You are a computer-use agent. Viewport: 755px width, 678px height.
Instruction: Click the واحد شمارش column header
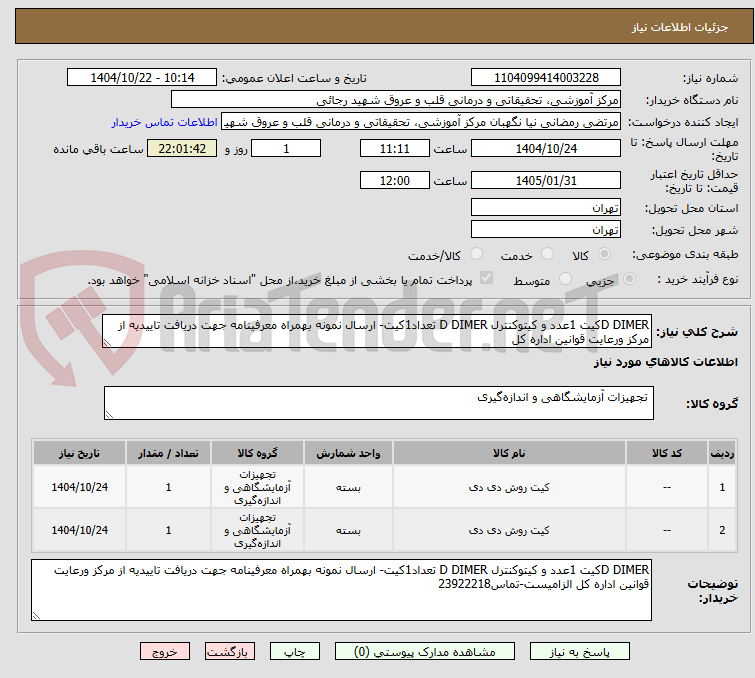[348, 453]
